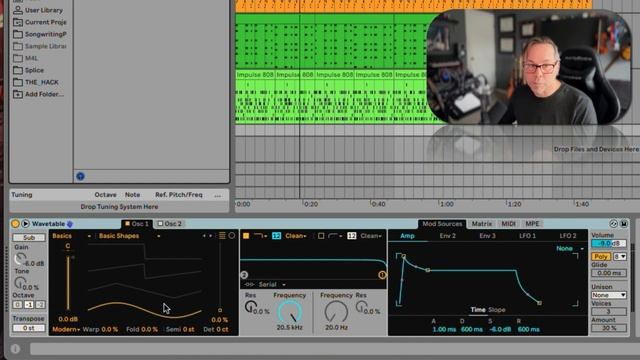This screenshot has height=360, width=640.
Task: Open filter 2 type shape dropdown
Action: (x=336, y=236)
